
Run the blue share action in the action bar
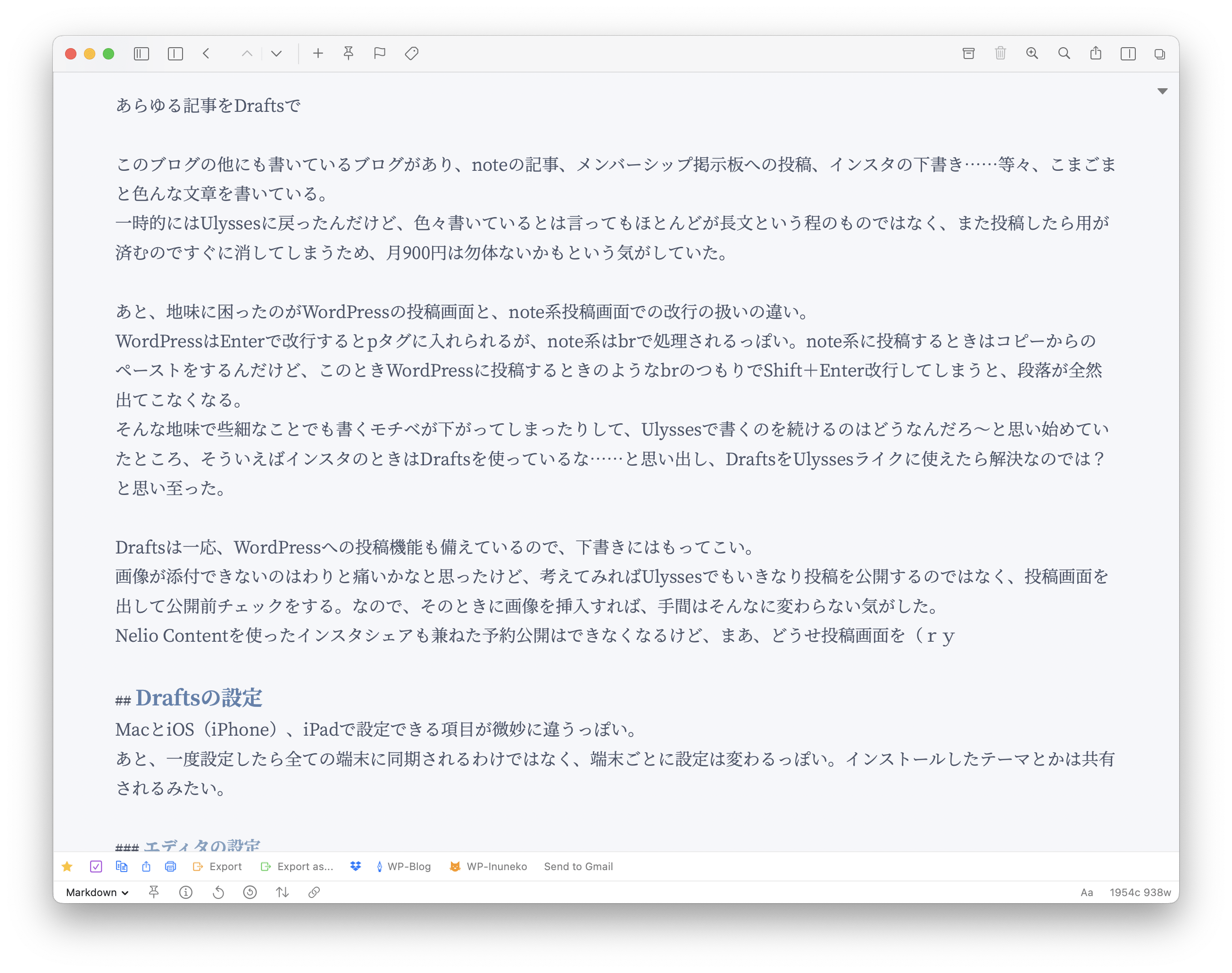(x=146, y=866)
